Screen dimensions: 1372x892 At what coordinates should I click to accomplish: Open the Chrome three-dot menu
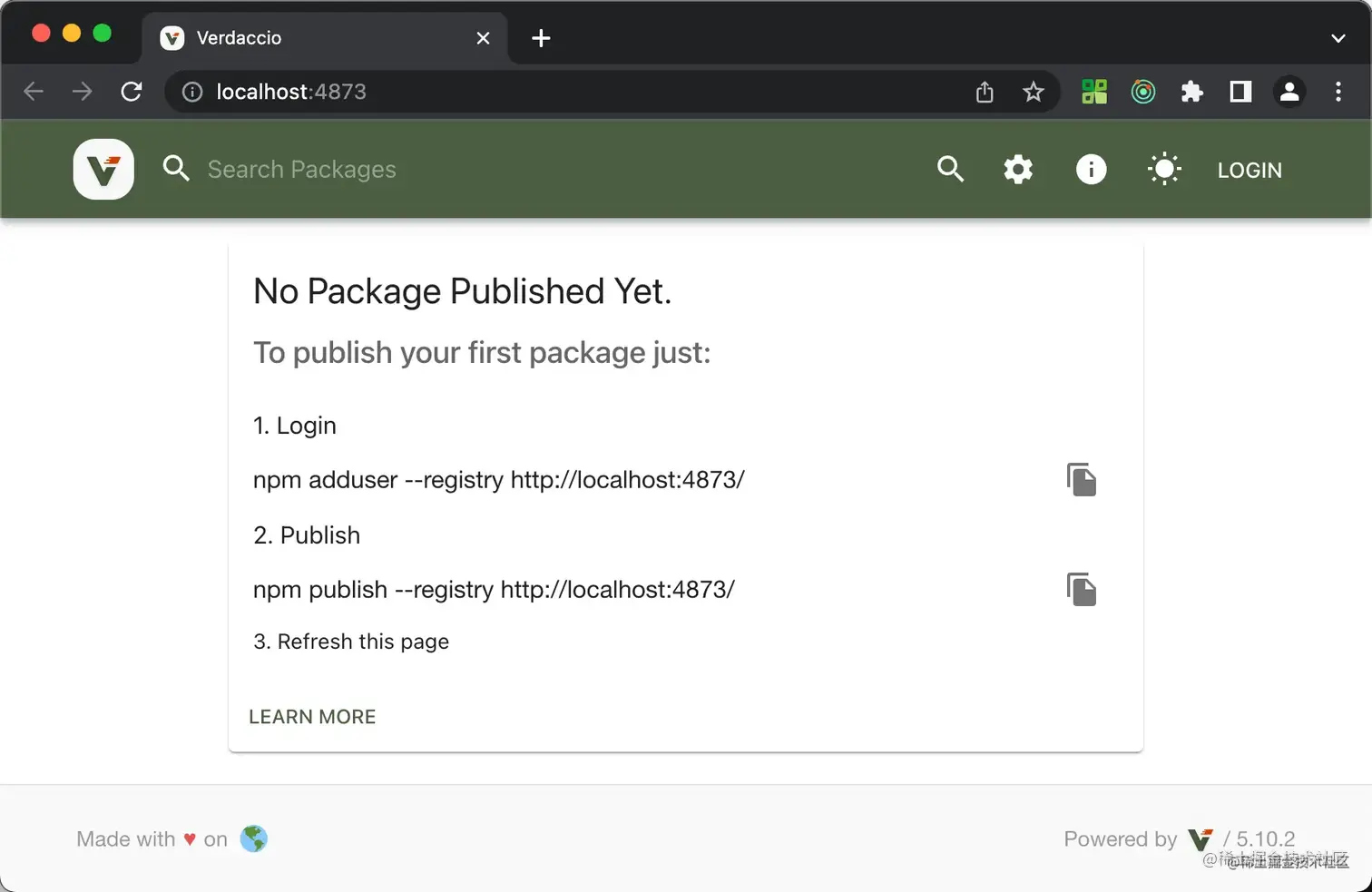[1338, 92]
